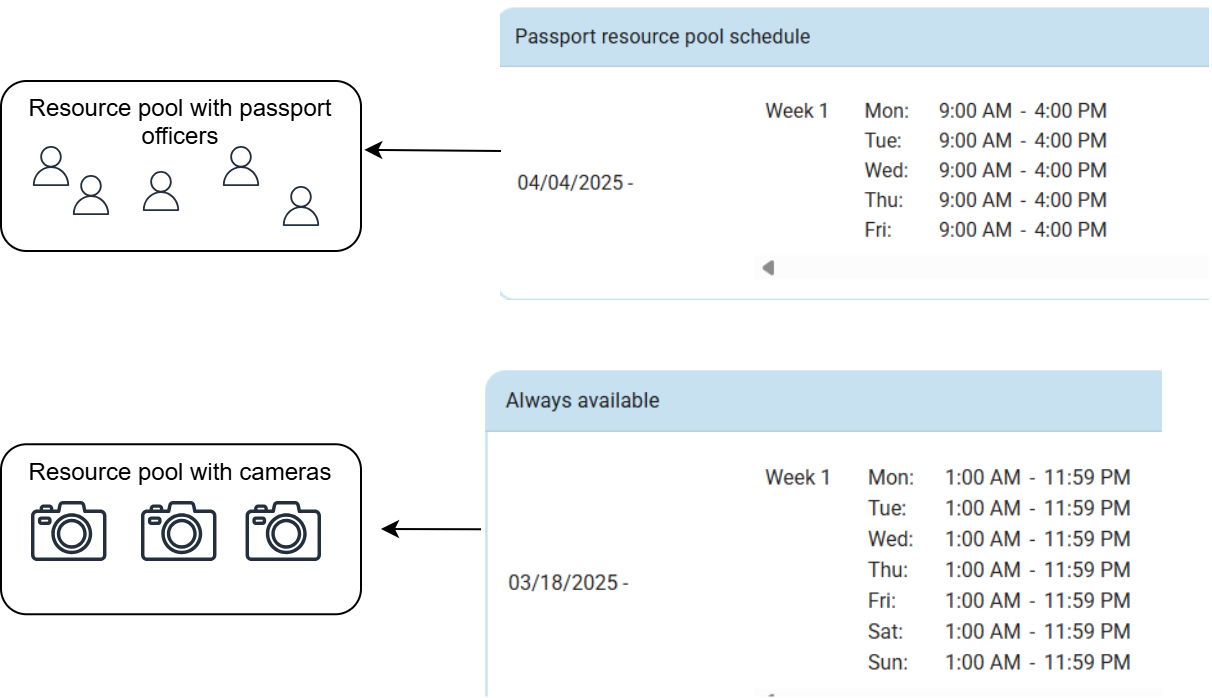1212x698 pixels.
Task: Click the leftmost passport officer icon
Action: 51,167
